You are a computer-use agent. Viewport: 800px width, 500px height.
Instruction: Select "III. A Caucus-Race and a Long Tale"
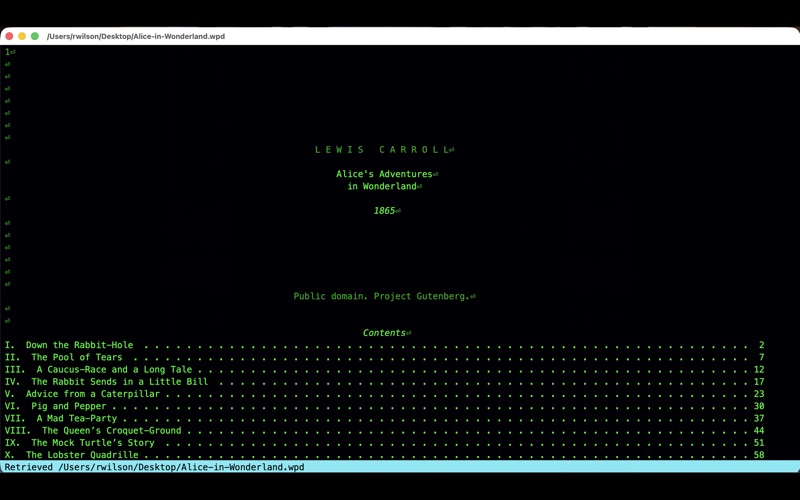pyautogui.click(x=98, y=369)
